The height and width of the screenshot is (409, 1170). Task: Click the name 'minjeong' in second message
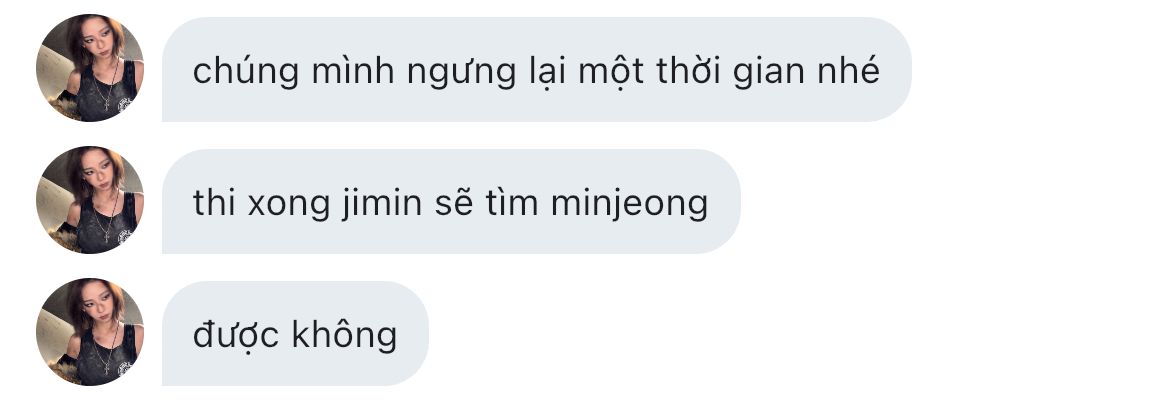tap(630, 204)
